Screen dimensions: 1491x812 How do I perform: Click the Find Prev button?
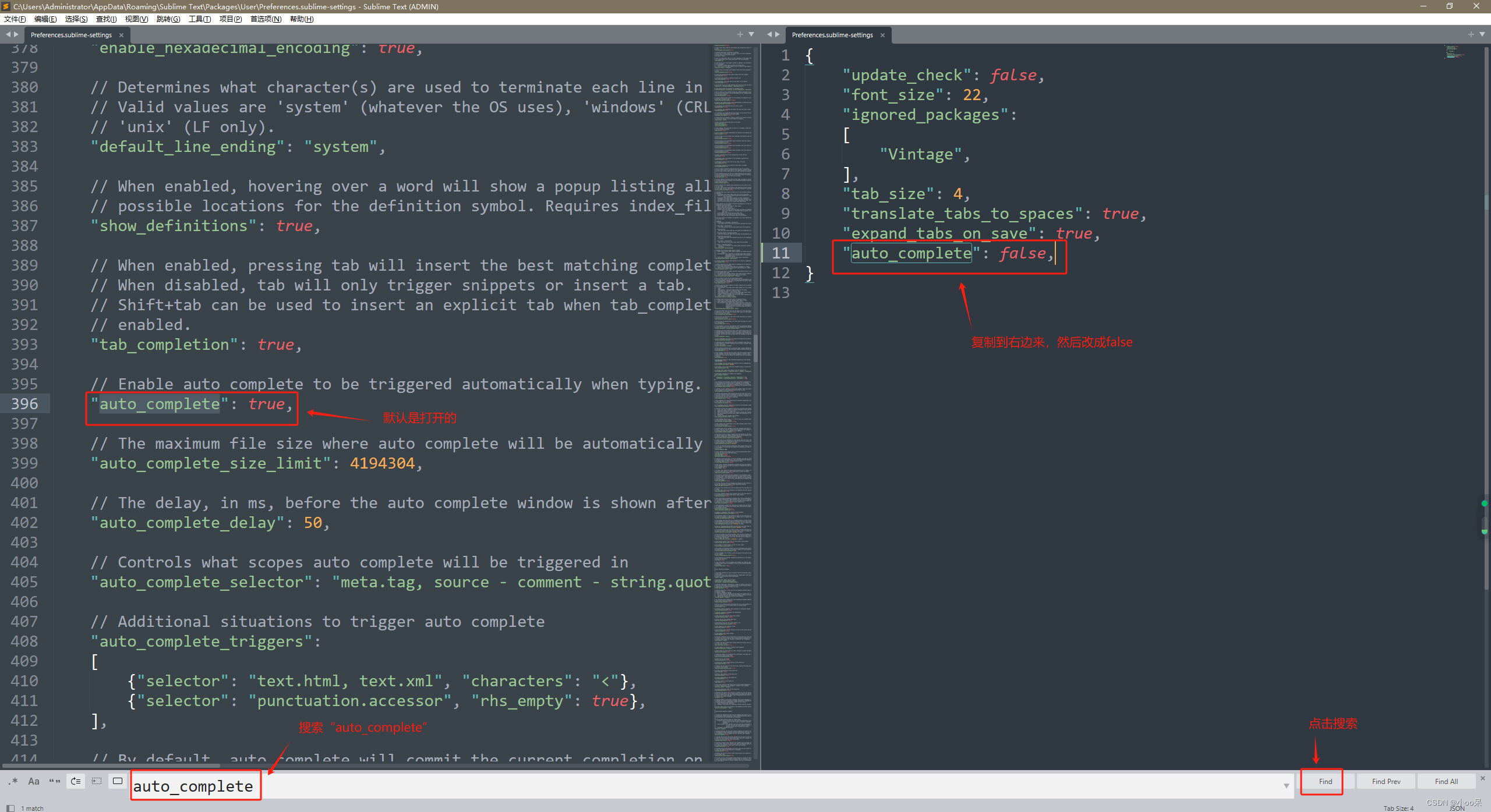[1386, 781]
